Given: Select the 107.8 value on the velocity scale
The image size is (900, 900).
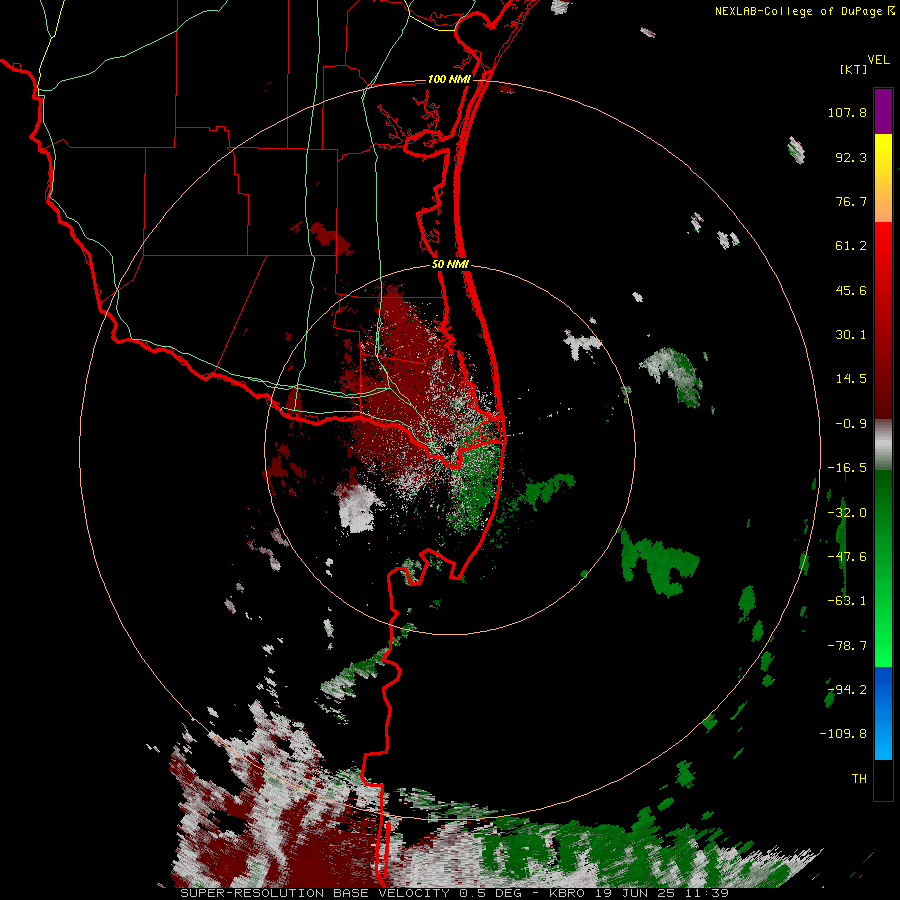Looking at the screenshot, I should 847,112.
